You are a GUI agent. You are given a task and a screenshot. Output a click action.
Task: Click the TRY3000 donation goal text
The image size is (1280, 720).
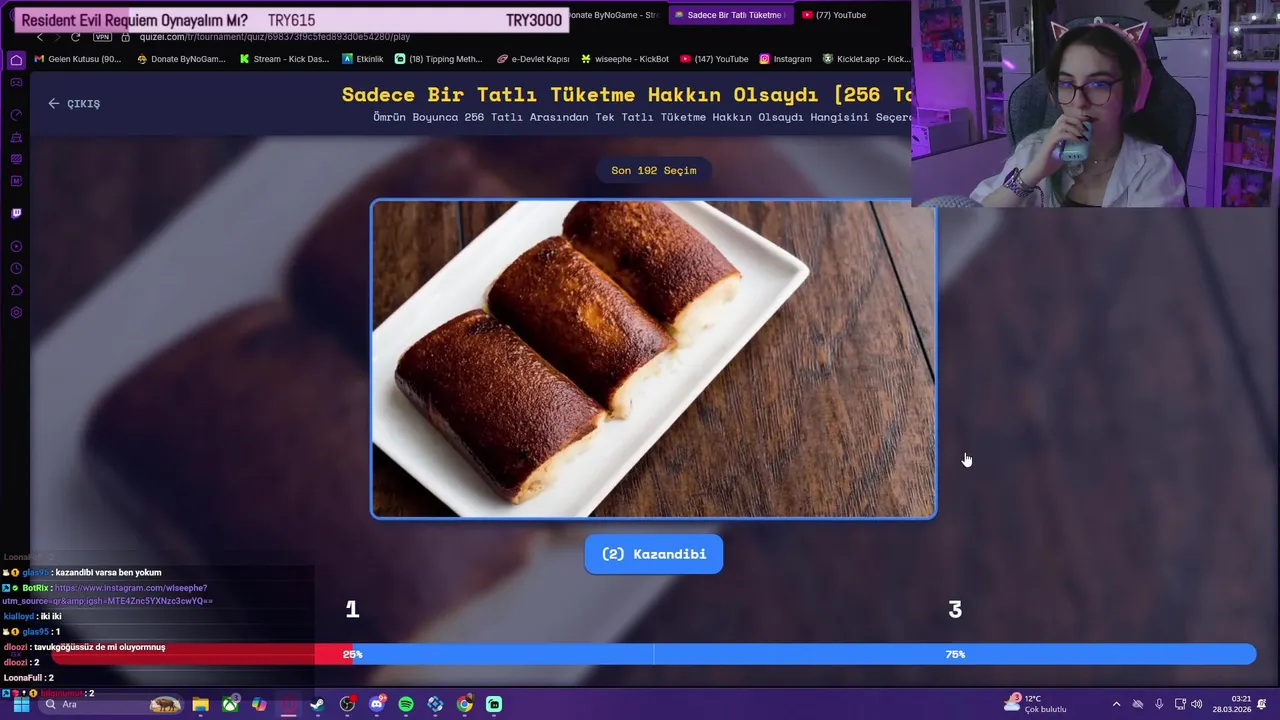click(534, 20)
